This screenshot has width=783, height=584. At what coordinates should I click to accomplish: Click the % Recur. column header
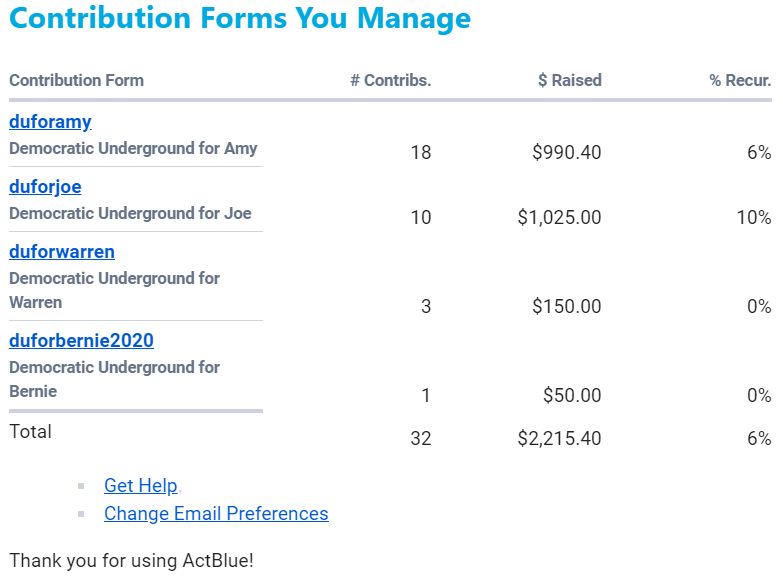click(740, 81)
